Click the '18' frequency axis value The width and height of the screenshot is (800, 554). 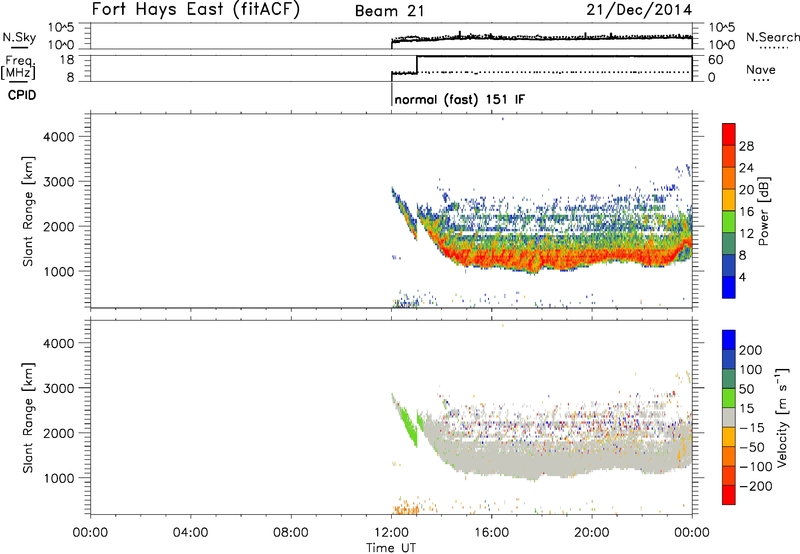click(67, 59)
